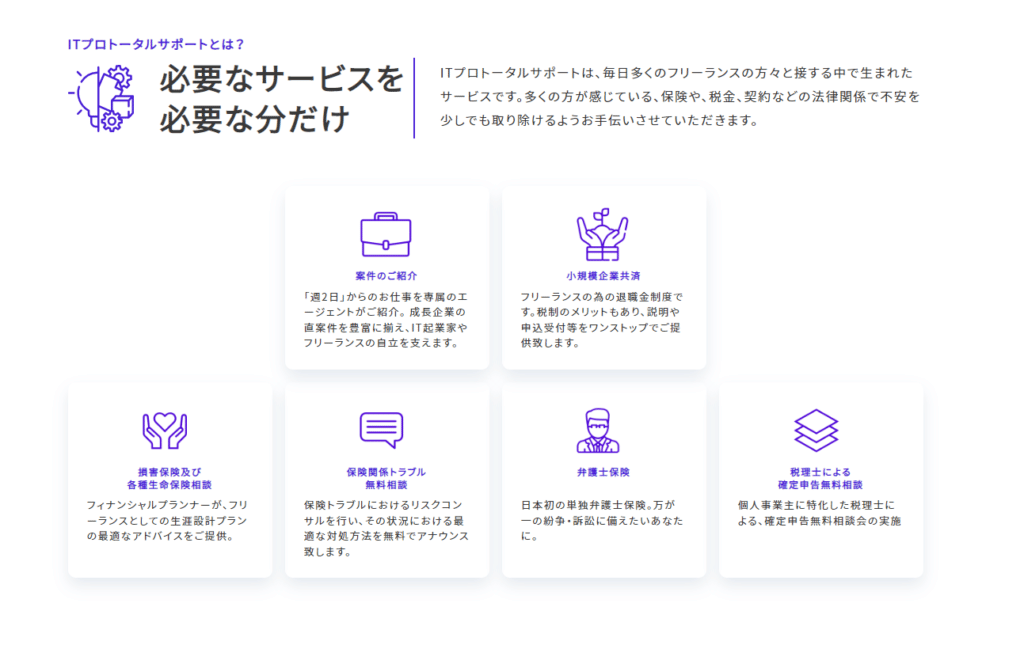Click the lightbulb and gears header icon
1024x645 pixels.
102,99
